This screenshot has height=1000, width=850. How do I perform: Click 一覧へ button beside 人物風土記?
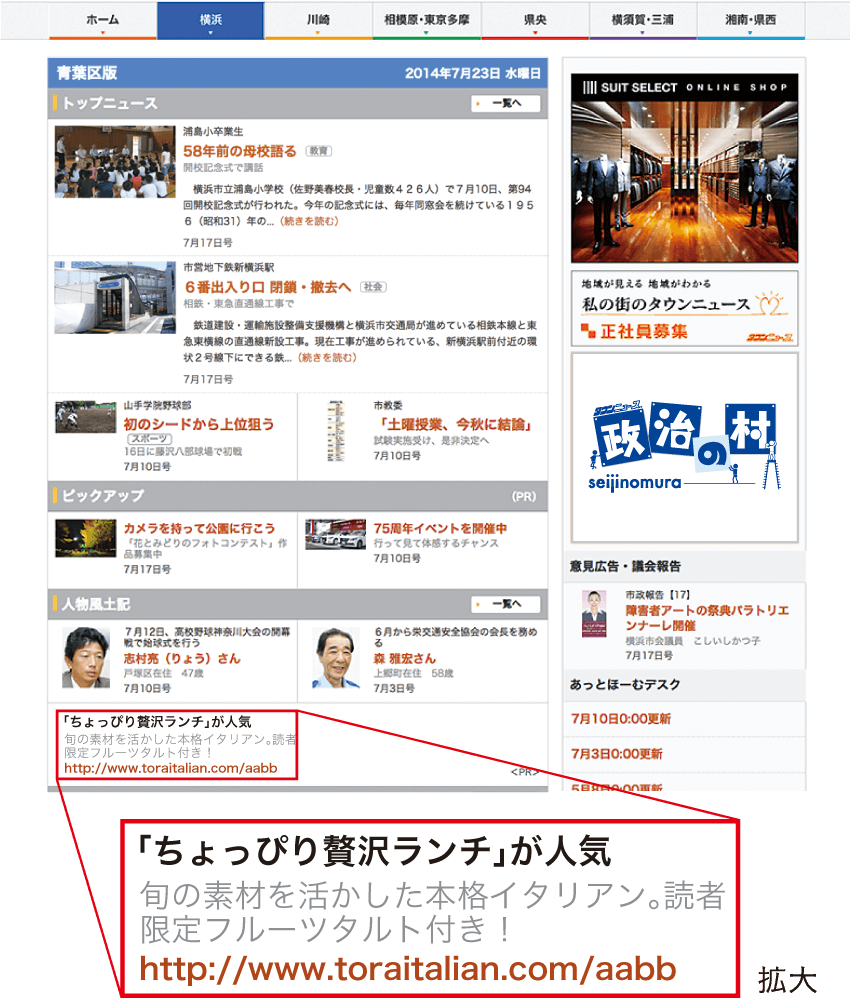(x=506, y=604)
